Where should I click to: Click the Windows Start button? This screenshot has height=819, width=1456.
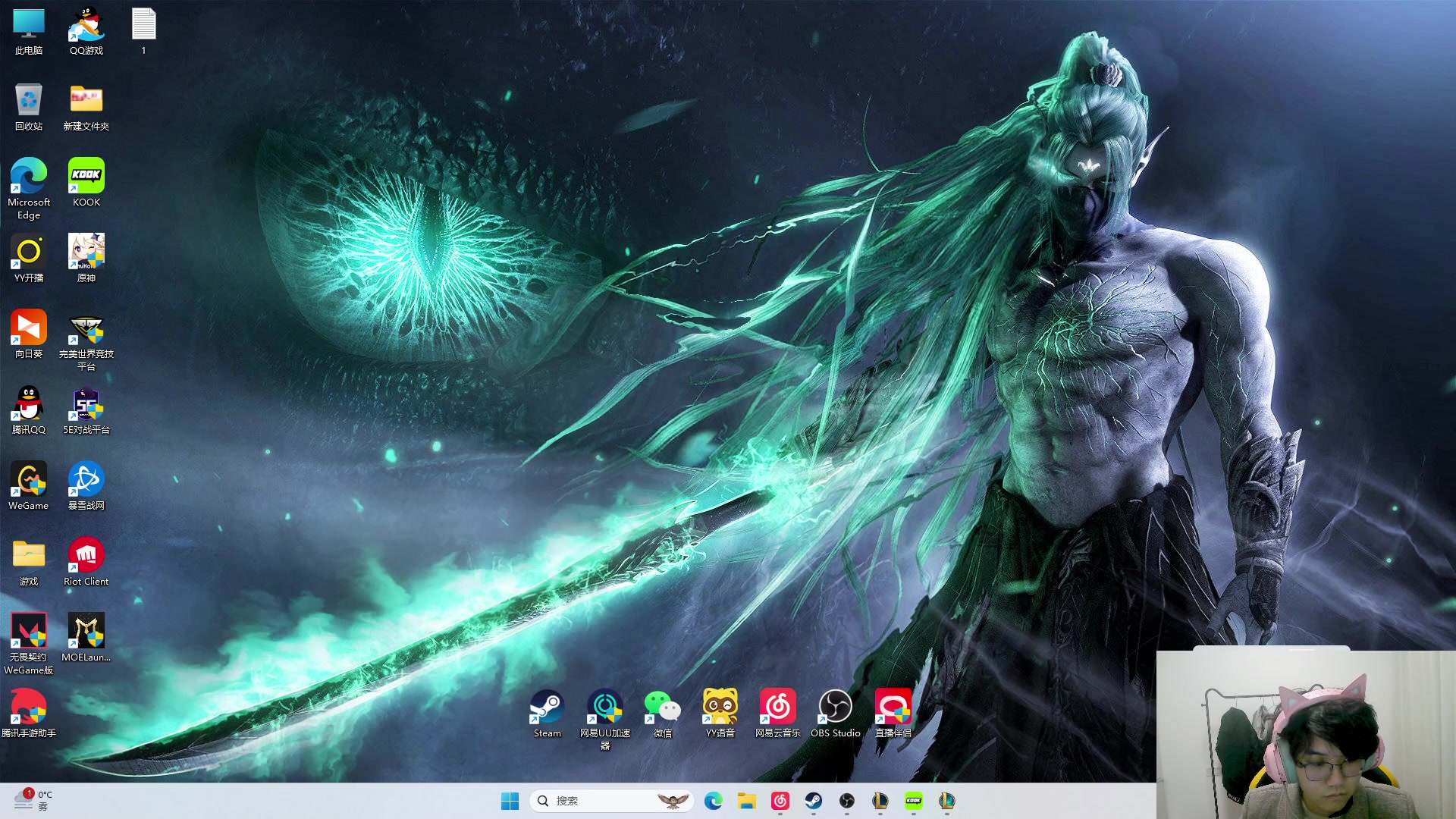pyautogui.click(x=510, y=801)
